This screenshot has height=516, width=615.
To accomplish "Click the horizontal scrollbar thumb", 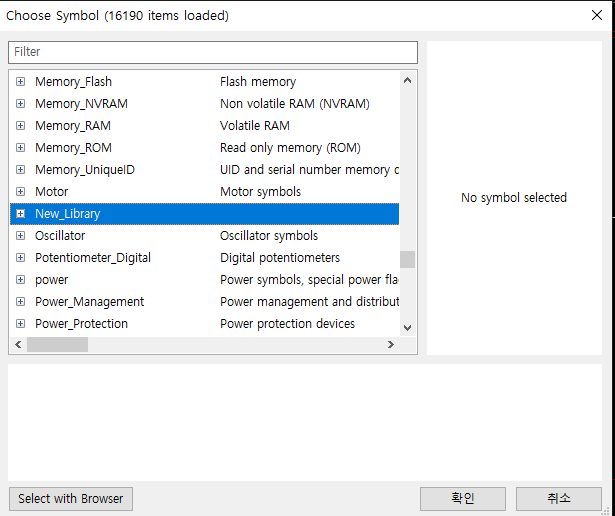I will pos(57,344).
